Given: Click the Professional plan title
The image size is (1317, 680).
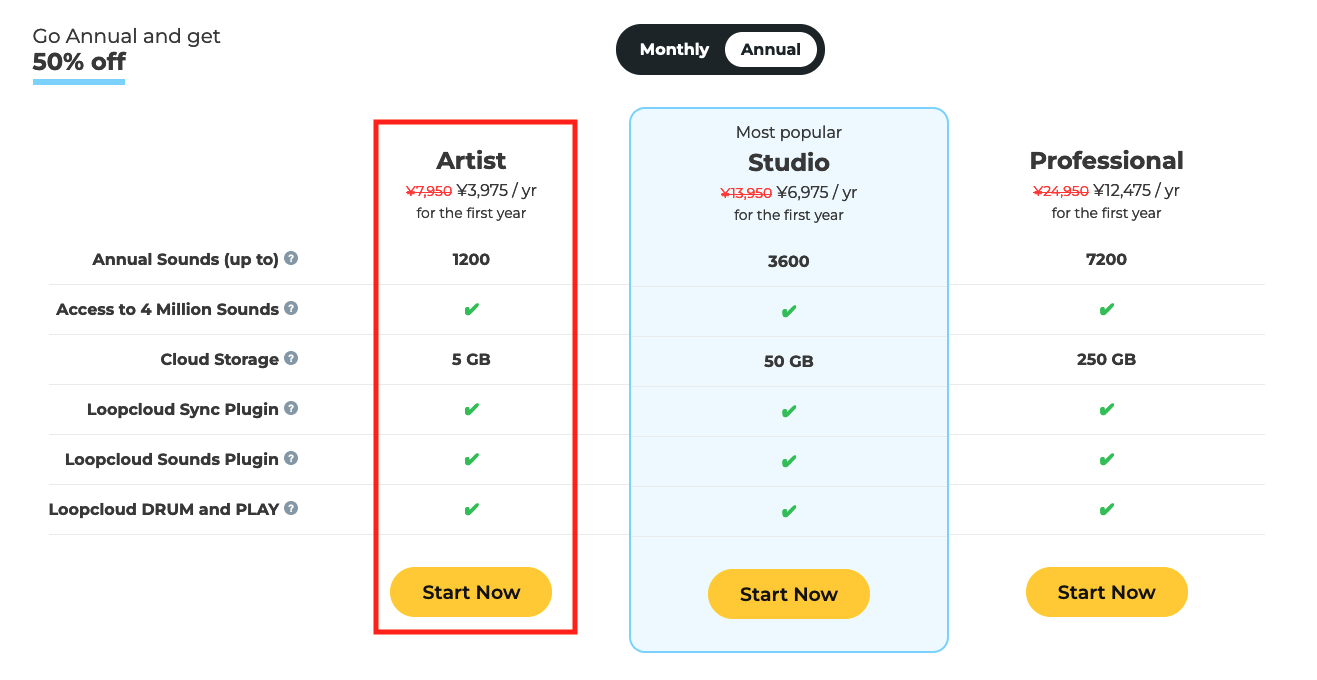Looking at the screenshot, I should pyautogui.click(x=1106, y=161).
